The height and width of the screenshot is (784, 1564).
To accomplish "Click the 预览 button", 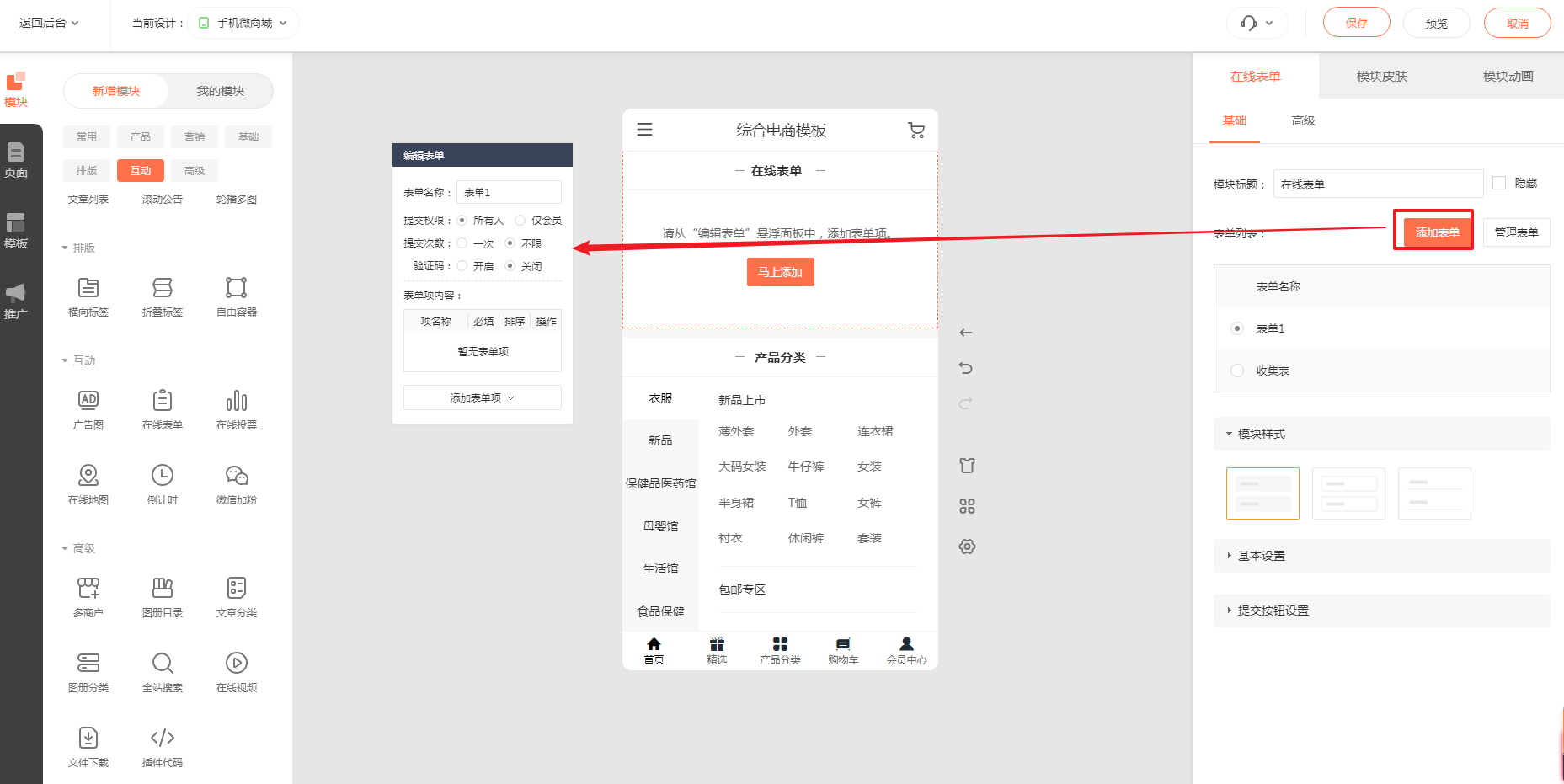I will pyautogui.click(x=1437, y=23).
